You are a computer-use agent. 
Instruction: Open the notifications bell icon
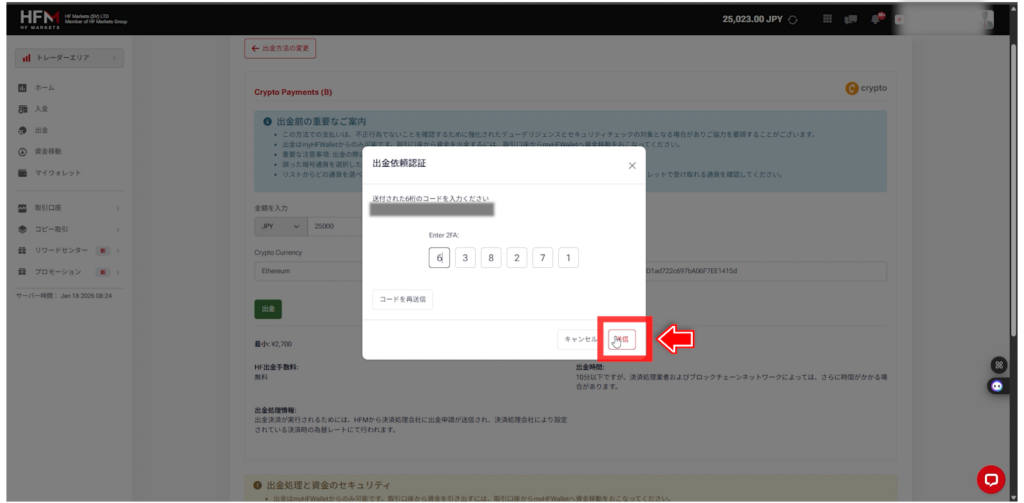876,19
